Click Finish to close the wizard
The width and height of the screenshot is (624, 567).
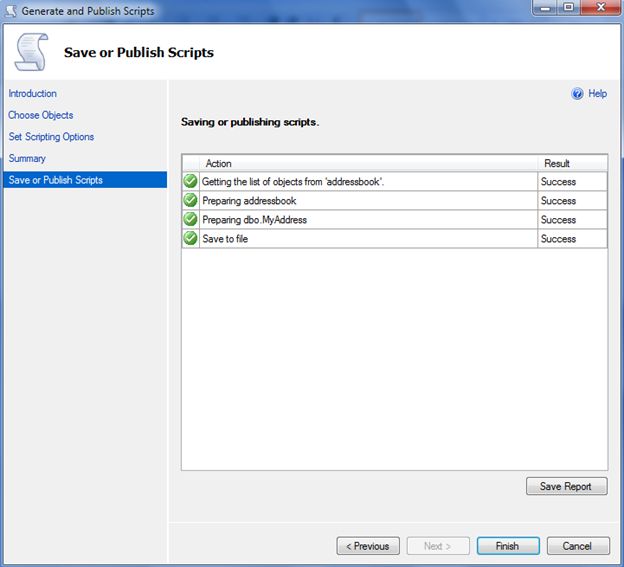(x=508, y=546)
